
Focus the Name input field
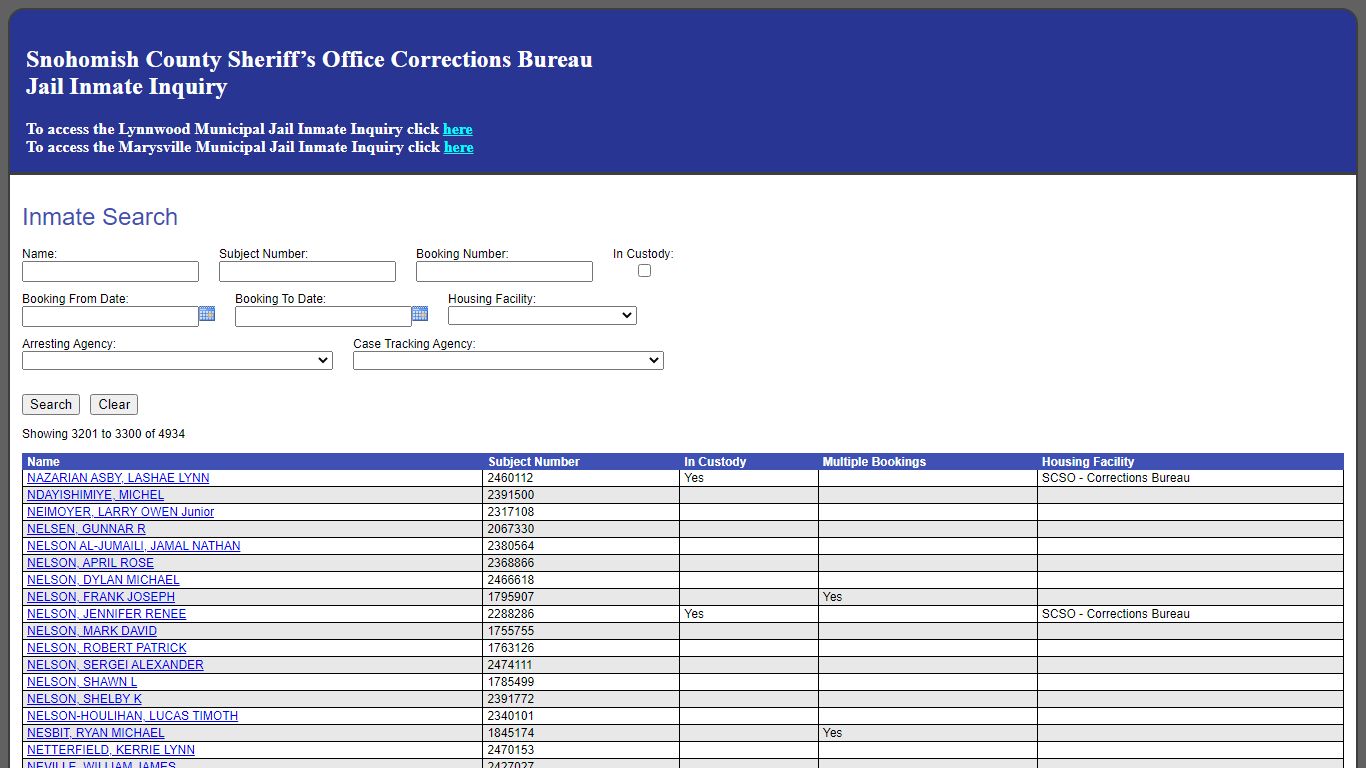[110, 272]
